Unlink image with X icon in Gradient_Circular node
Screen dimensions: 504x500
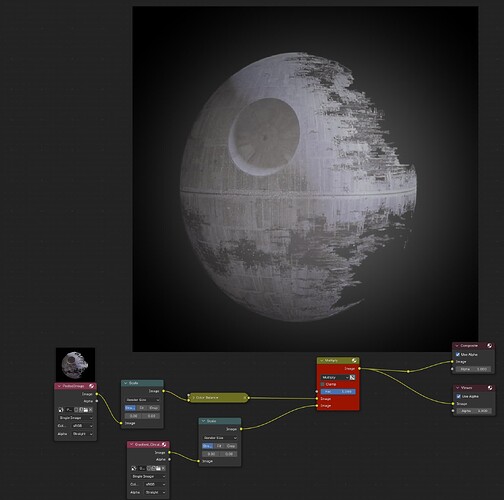(163, 468)
